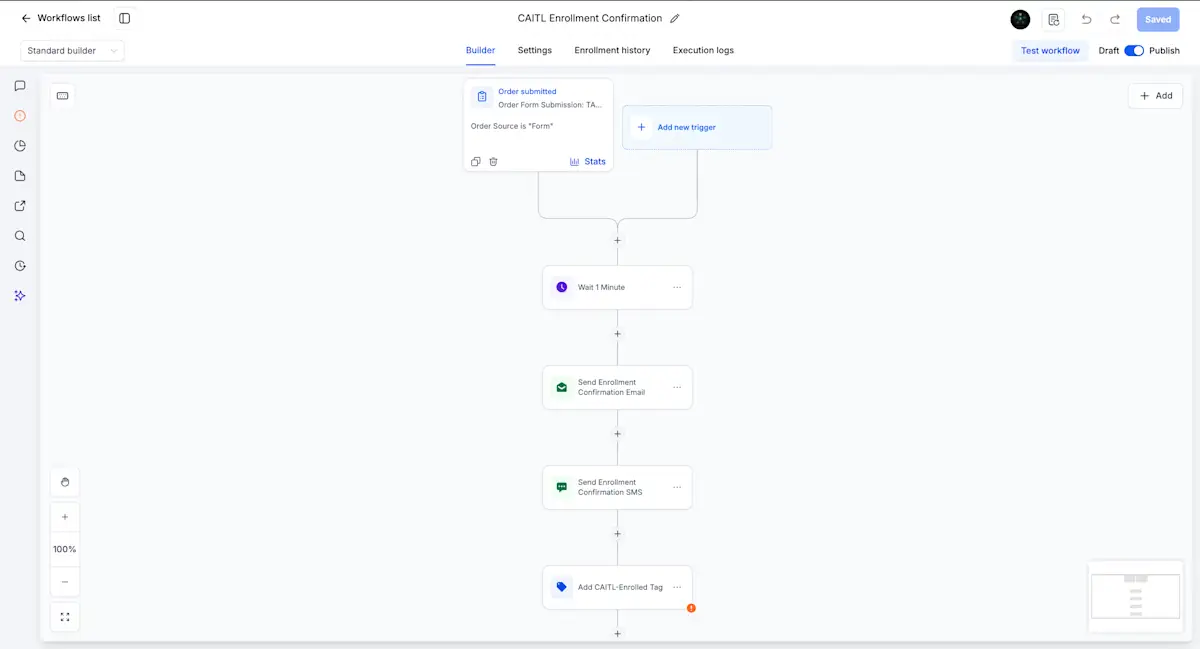Go back to Workflows list

(60, 18)
